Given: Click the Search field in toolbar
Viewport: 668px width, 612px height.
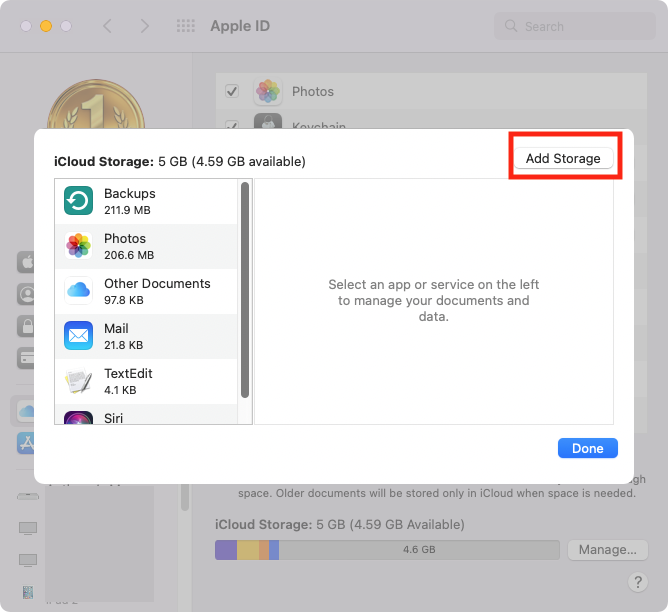Looking at the screenshot, I should (x=575, y=26).
